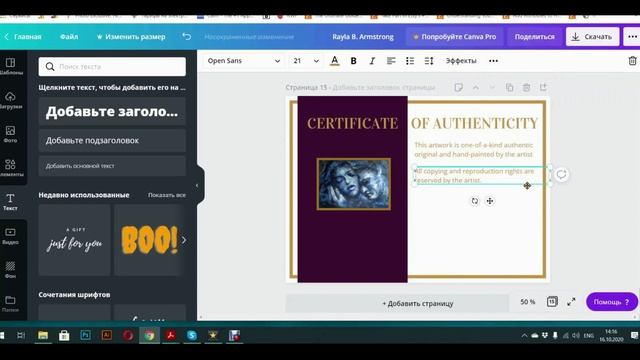Open the Uploads sidebar tab

point(11,100)
